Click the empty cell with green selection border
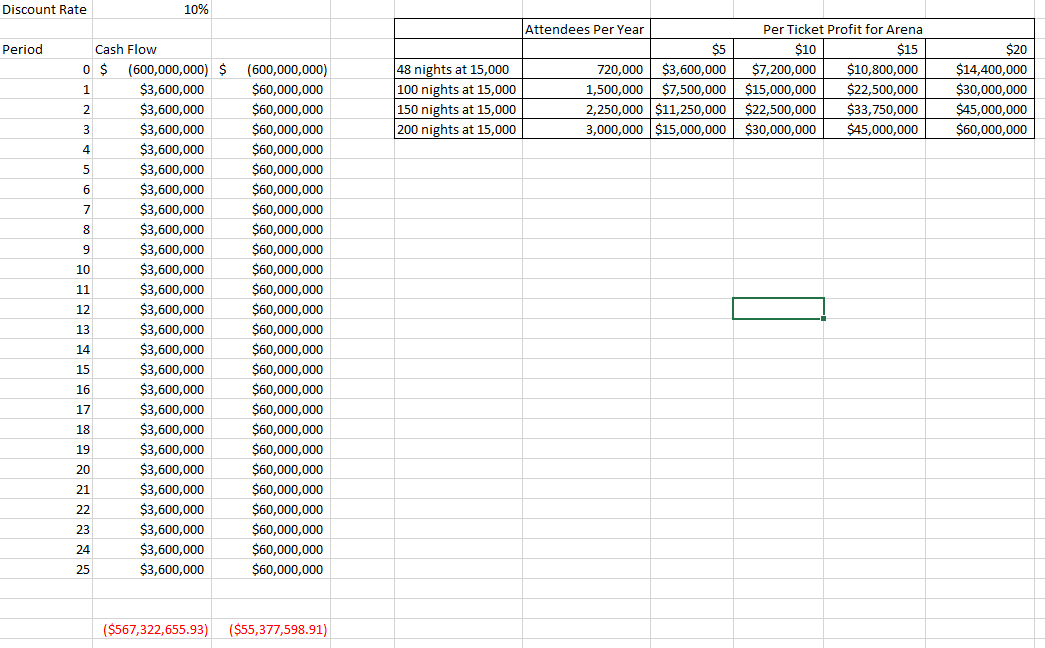 tap(778, 308)
